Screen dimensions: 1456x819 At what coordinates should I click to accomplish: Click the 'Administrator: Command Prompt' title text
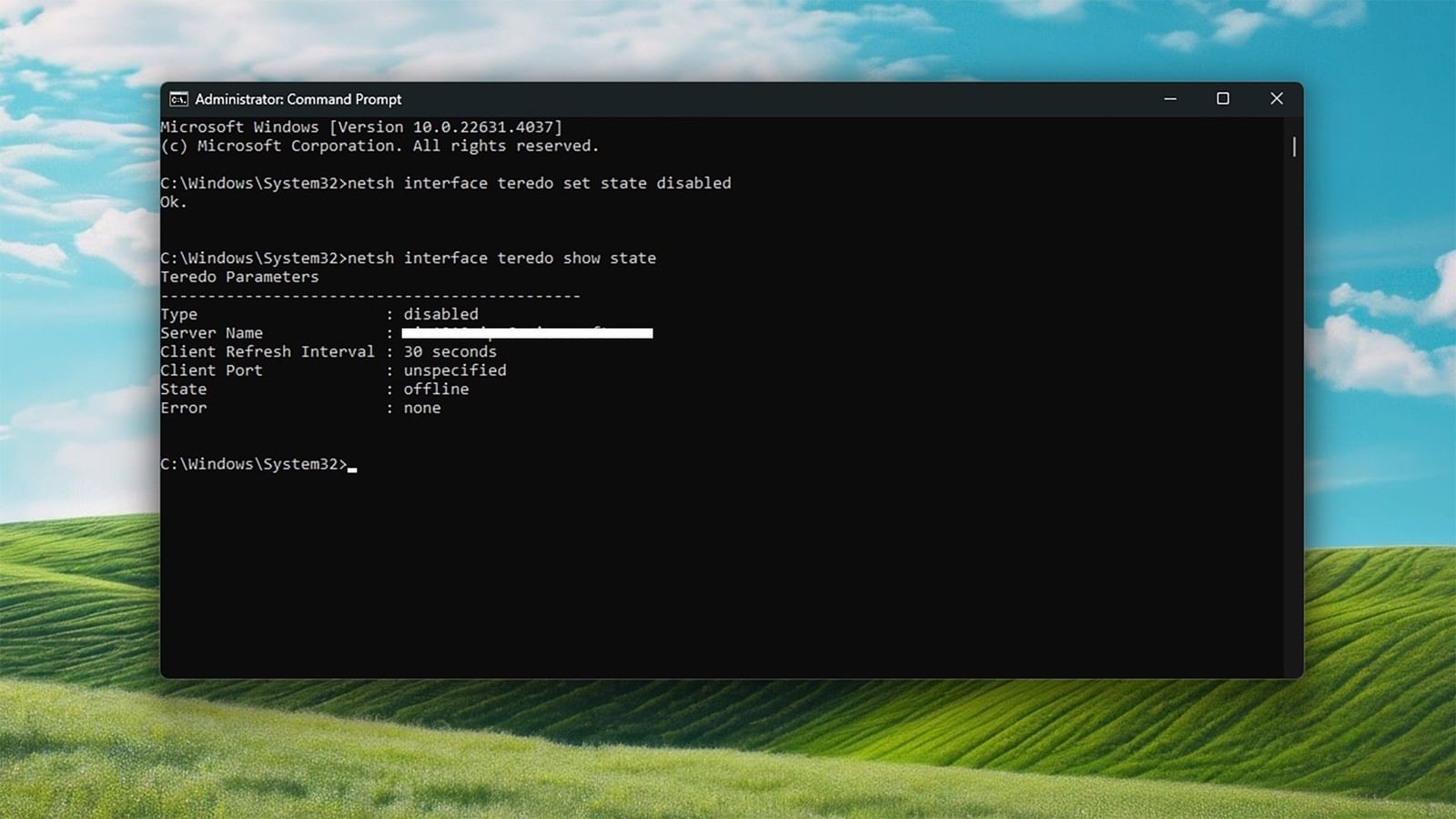pos(298,99)
